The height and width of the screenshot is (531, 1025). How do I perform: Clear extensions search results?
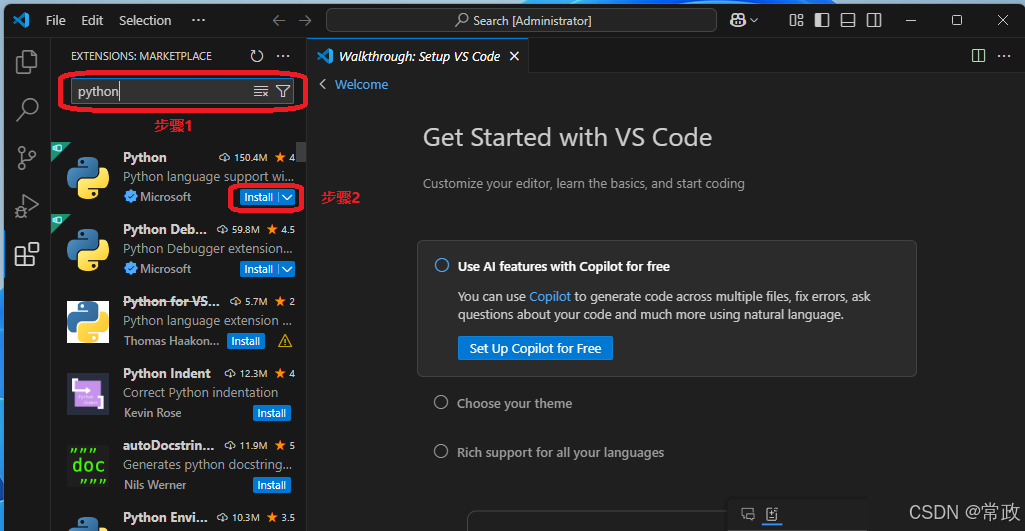tap(261, 92)
